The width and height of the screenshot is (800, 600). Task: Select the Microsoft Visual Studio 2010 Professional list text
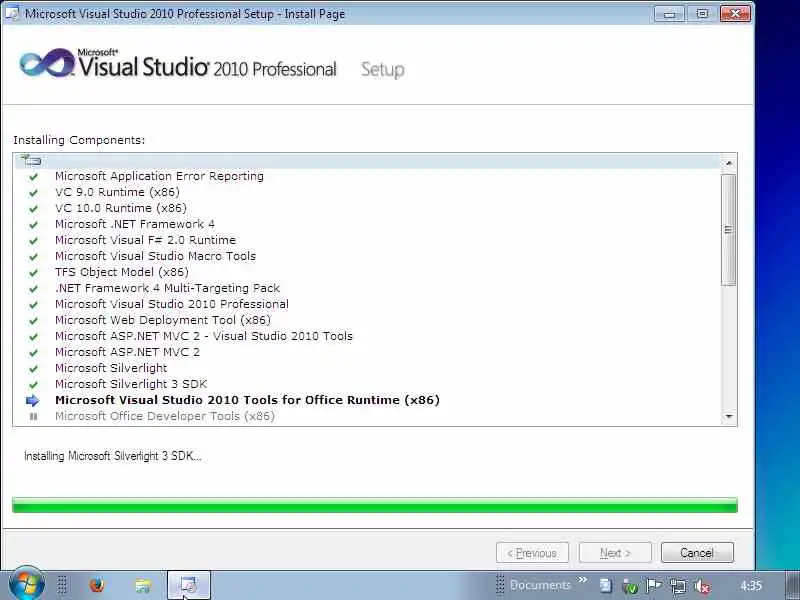point(172,304)
